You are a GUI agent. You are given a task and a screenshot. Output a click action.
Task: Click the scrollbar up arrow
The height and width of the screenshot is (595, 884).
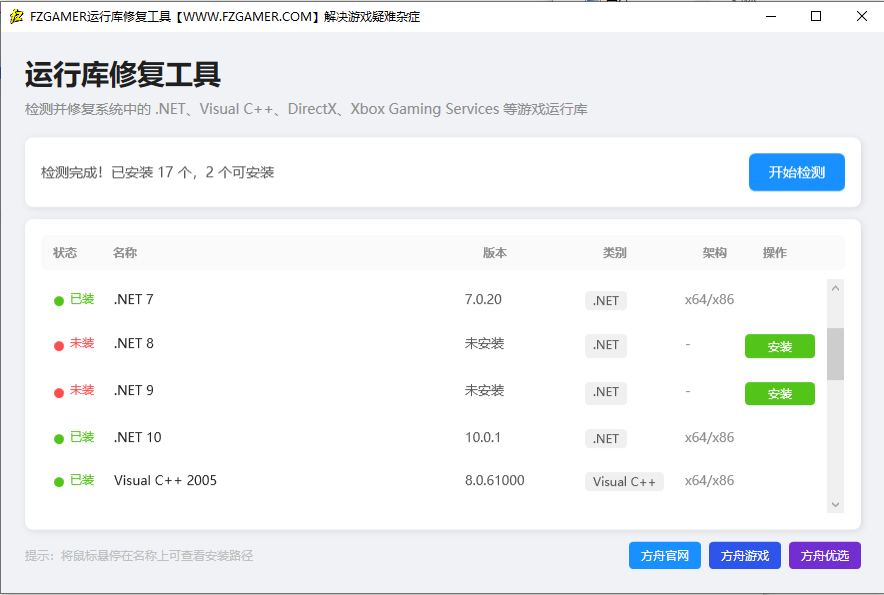tap(836, 288)
